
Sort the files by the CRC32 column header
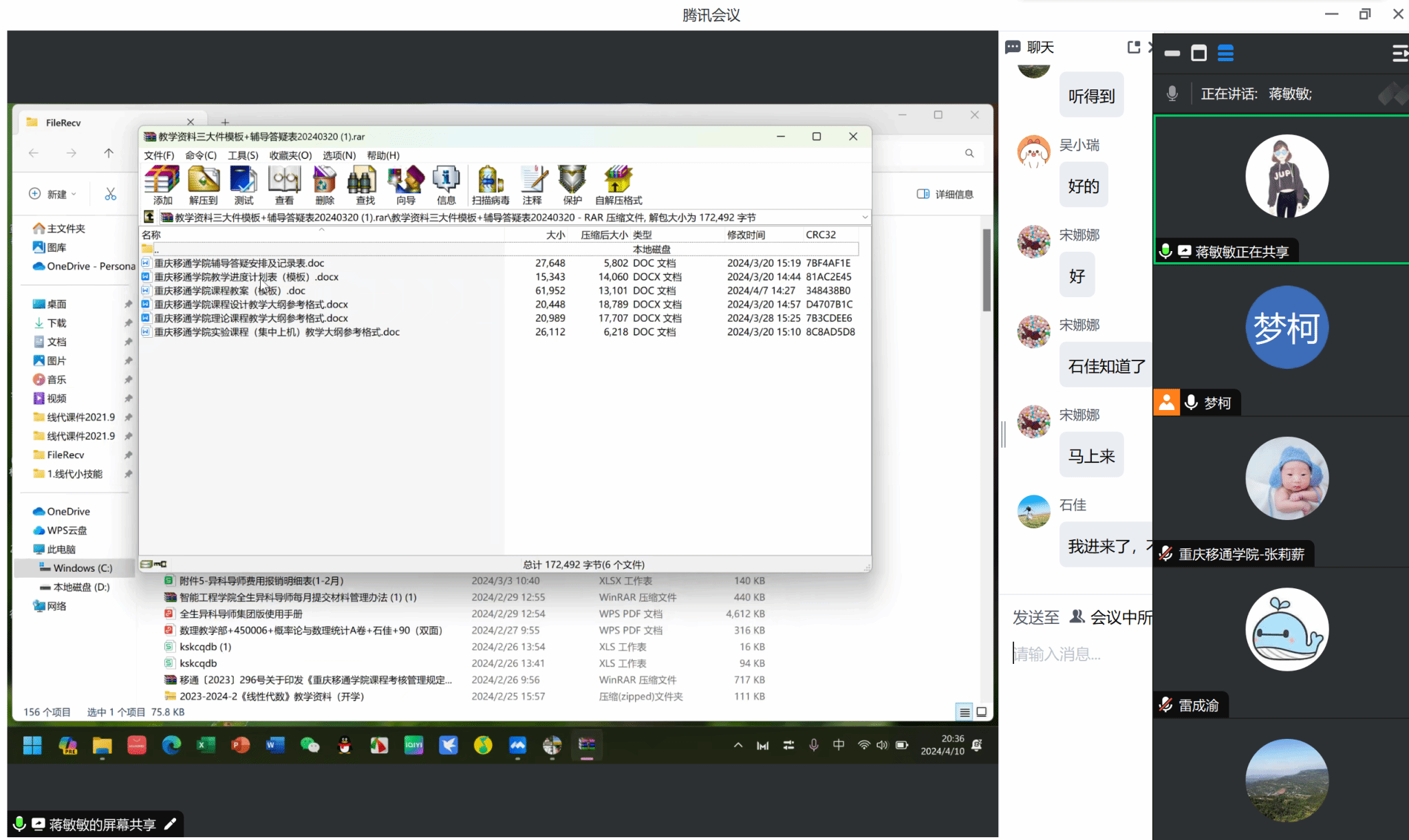tap(820, 235)
